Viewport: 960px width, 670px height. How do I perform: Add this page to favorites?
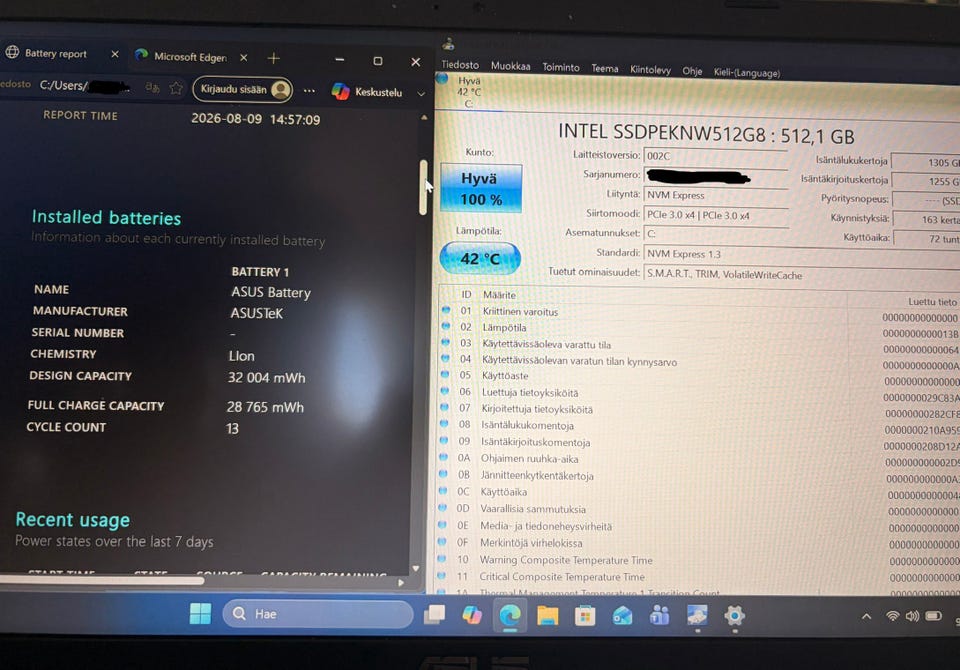click(x=176, y=88)
